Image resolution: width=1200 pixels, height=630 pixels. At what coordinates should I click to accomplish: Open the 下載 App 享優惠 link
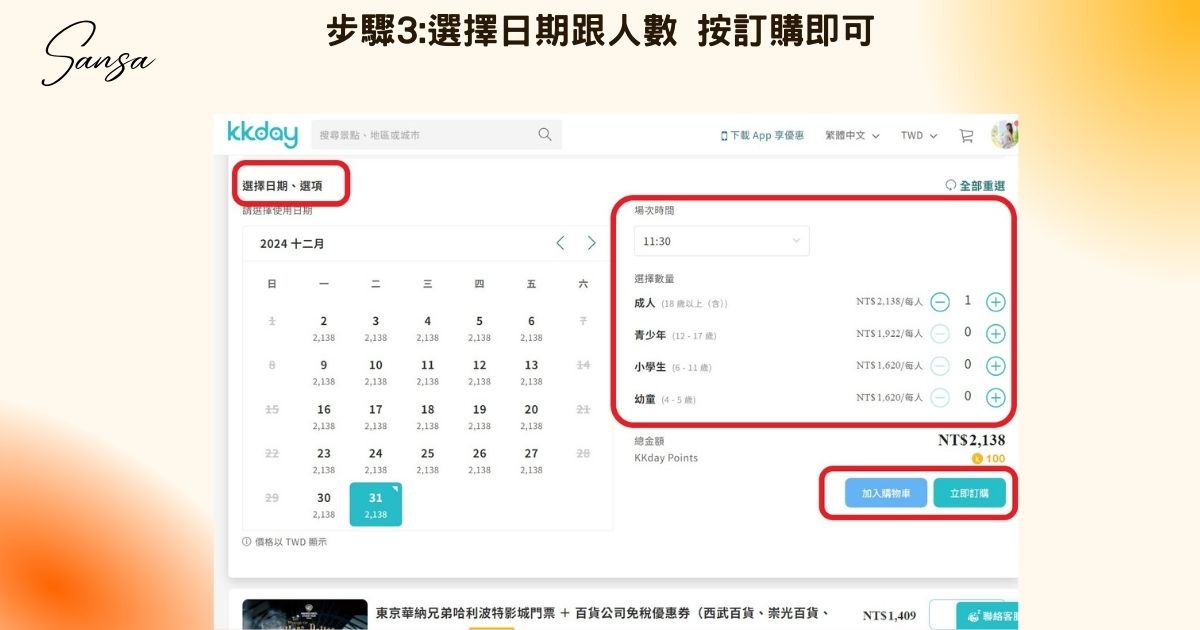[762, 135]
